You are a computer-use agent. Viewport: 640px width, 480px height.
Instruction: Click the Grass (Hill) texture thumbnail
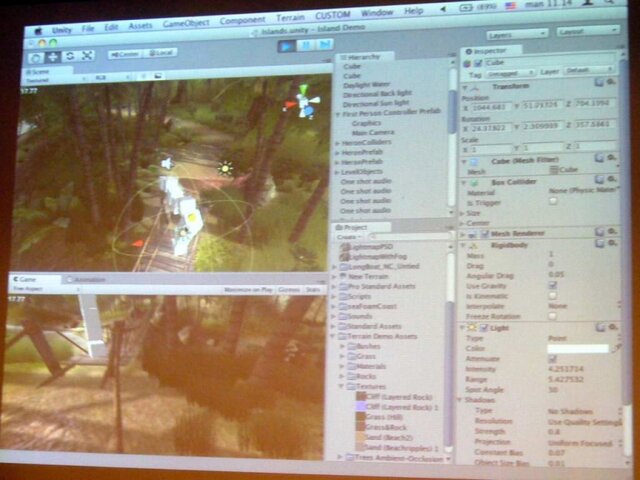coord(360,417)
